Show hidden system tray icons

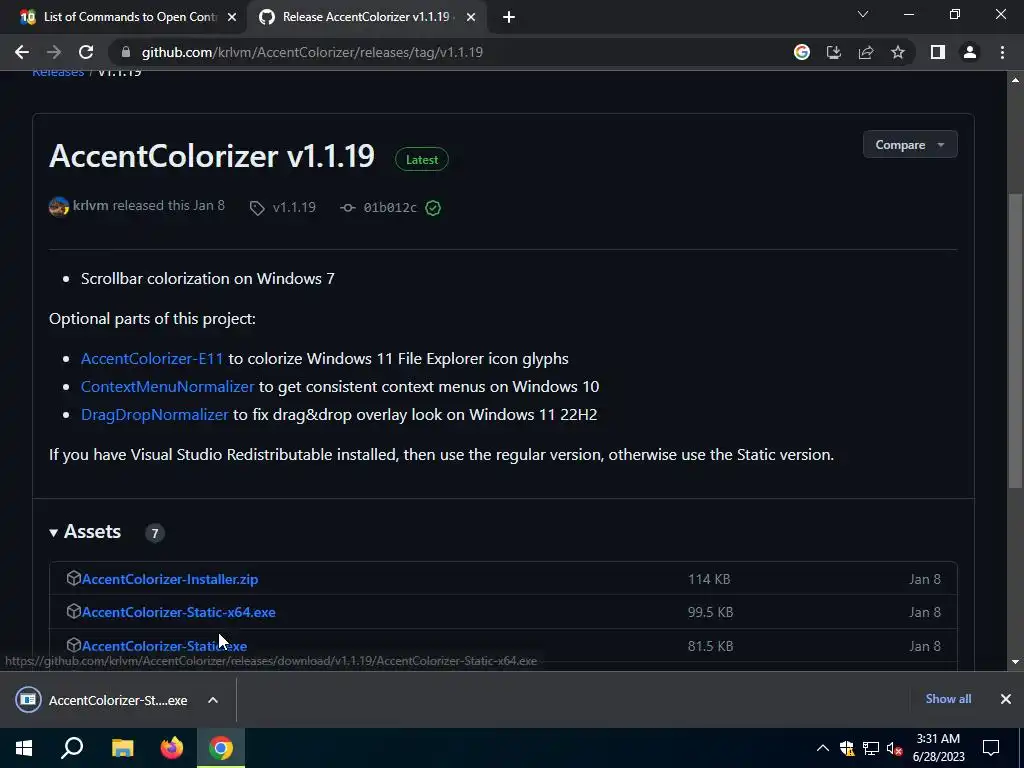pyautogui.click(x=823, y=748)
